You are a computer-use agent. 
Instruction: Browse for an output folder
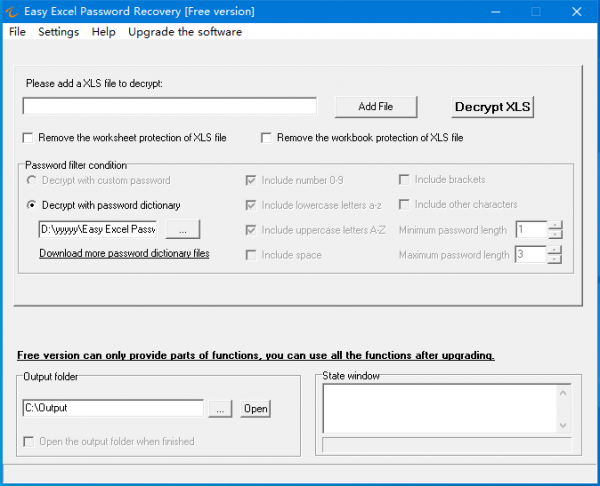[220, 409]
